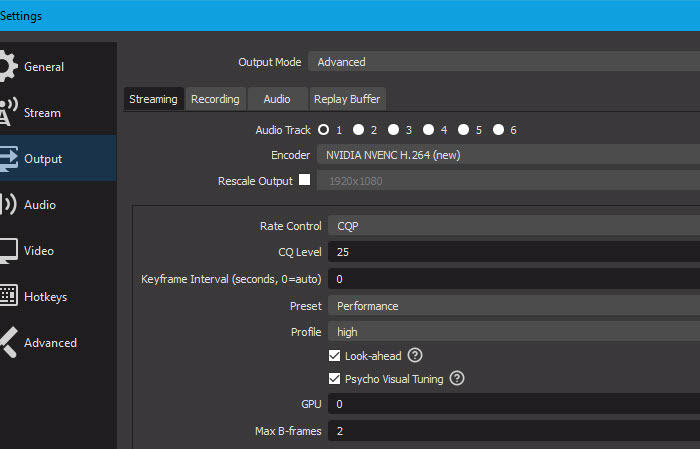The width and height of the screenshot is (700, 449).
Task: Click the "Keyframe Interval (seconds, 0=auto)" label
Action: [231, 279]
